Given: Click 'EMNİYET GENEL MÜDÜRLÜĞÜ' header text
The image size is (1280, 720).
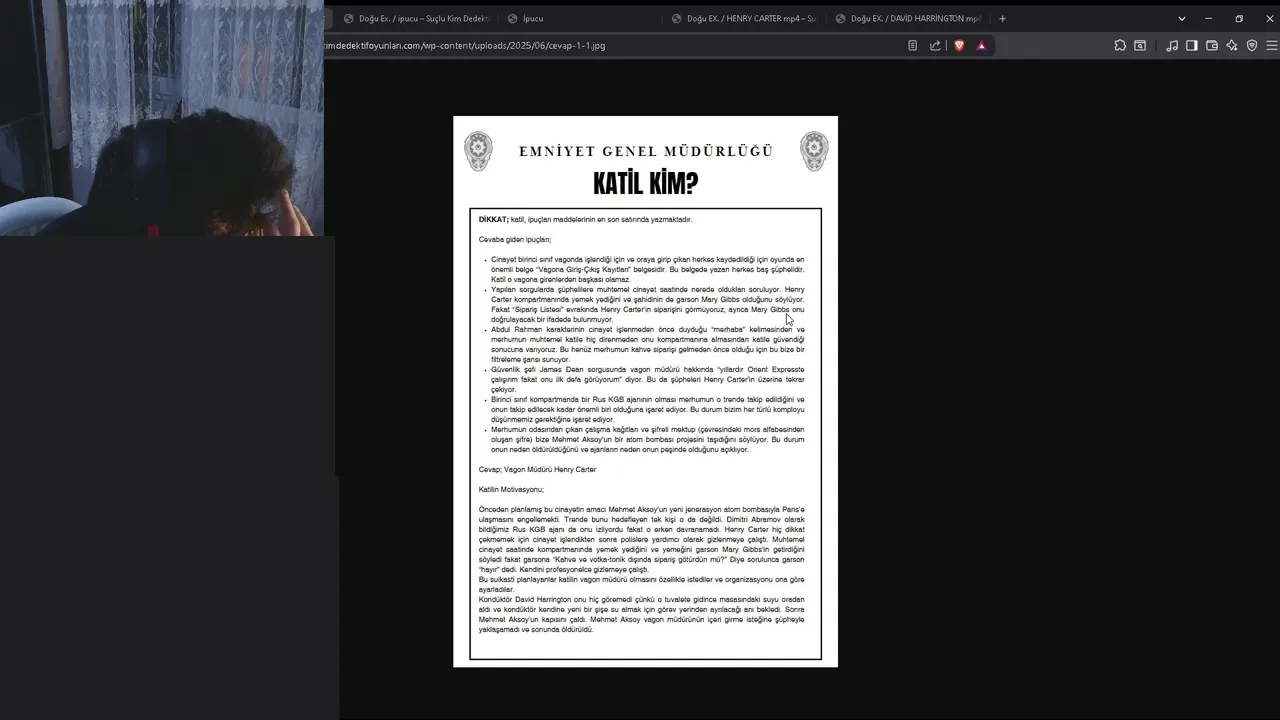Looking at the screenshot, I should pyautogui.click(x=646, y=151).
